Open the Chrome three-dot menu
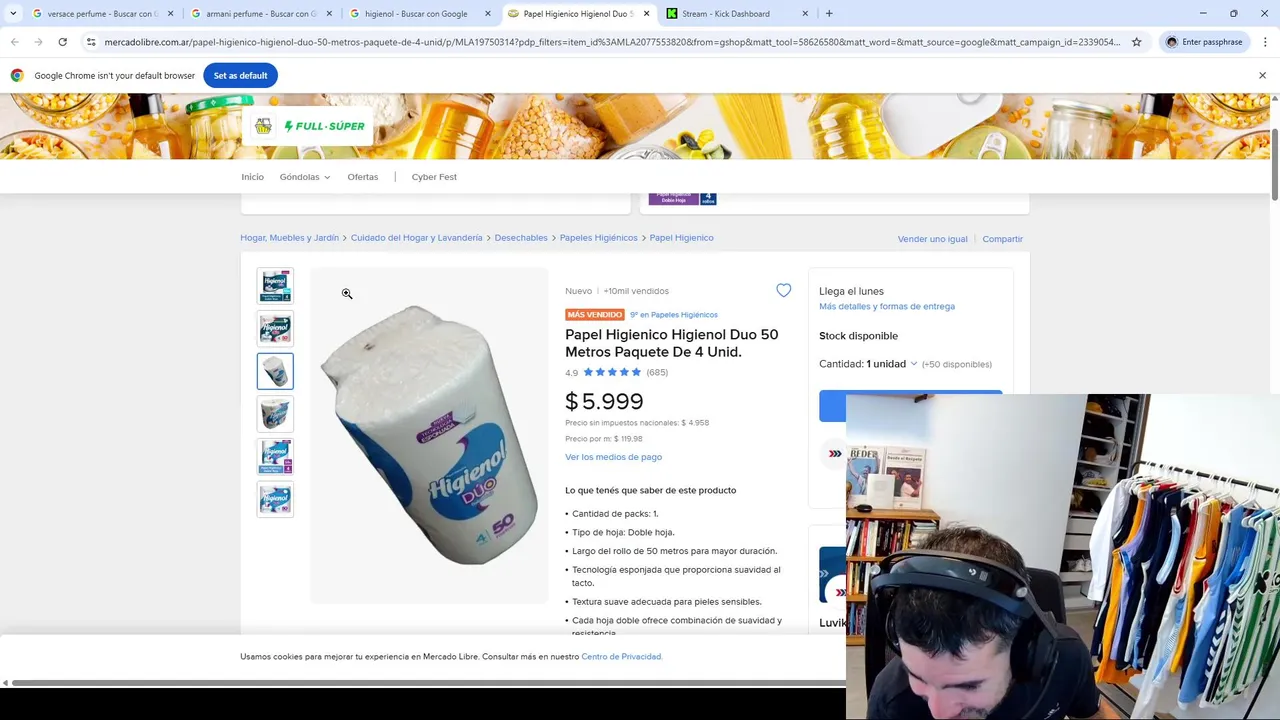Screen dimensions: 1280x720 (1265, 42)
